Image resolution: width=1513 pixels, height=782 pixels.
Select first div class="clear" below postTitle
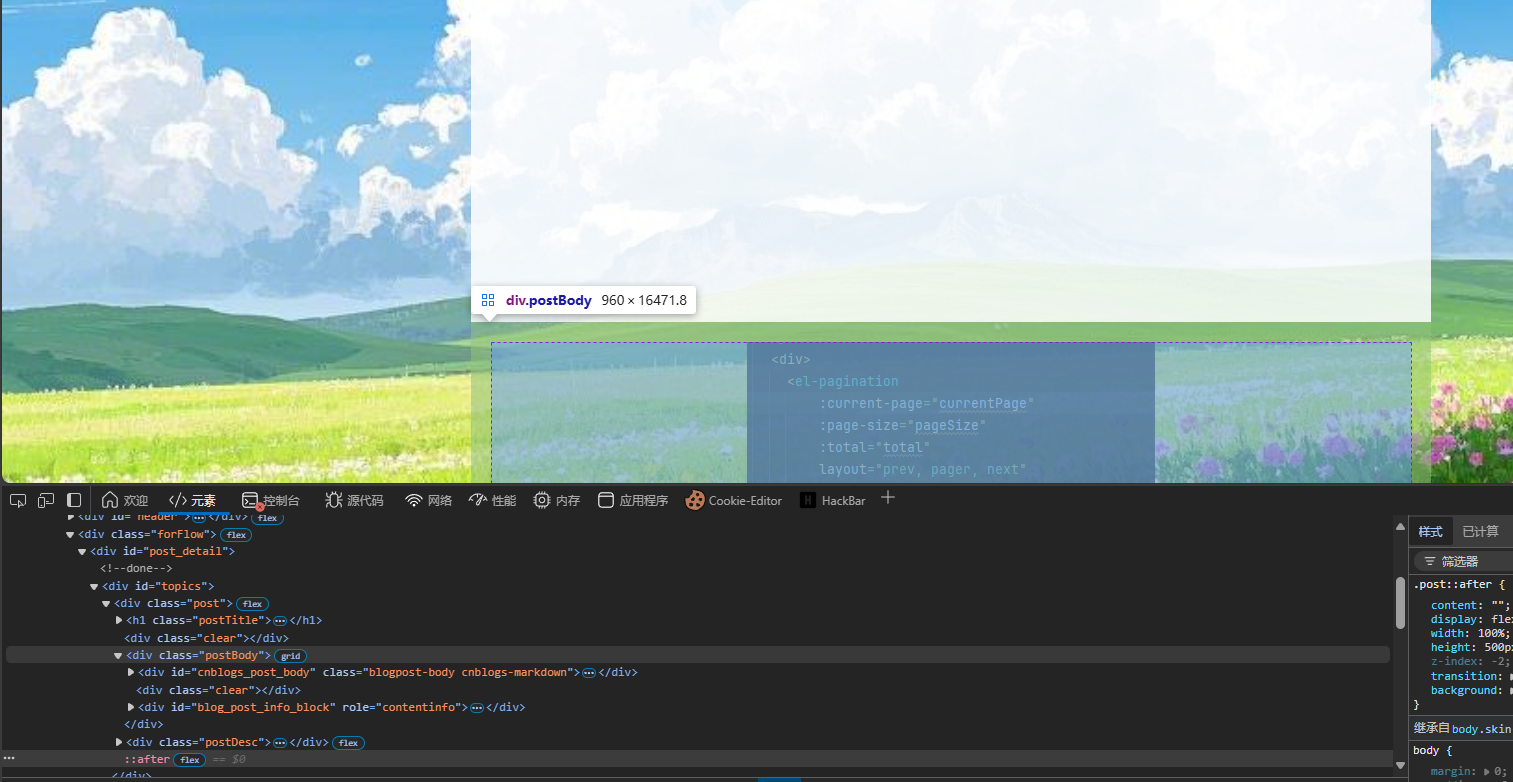[x=206, y=638]
